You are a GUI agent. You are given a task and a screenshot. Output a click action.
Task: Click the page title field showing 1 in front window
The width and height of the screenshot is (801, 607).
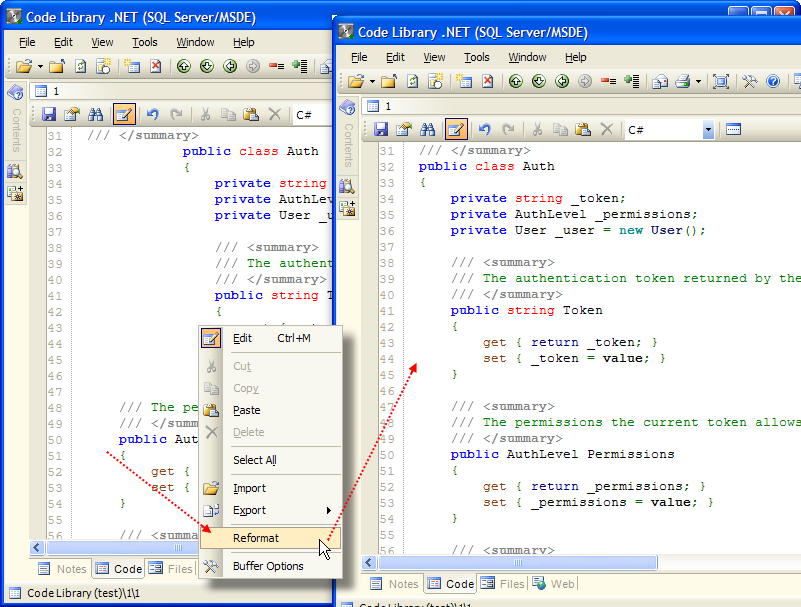coord(580,106)
